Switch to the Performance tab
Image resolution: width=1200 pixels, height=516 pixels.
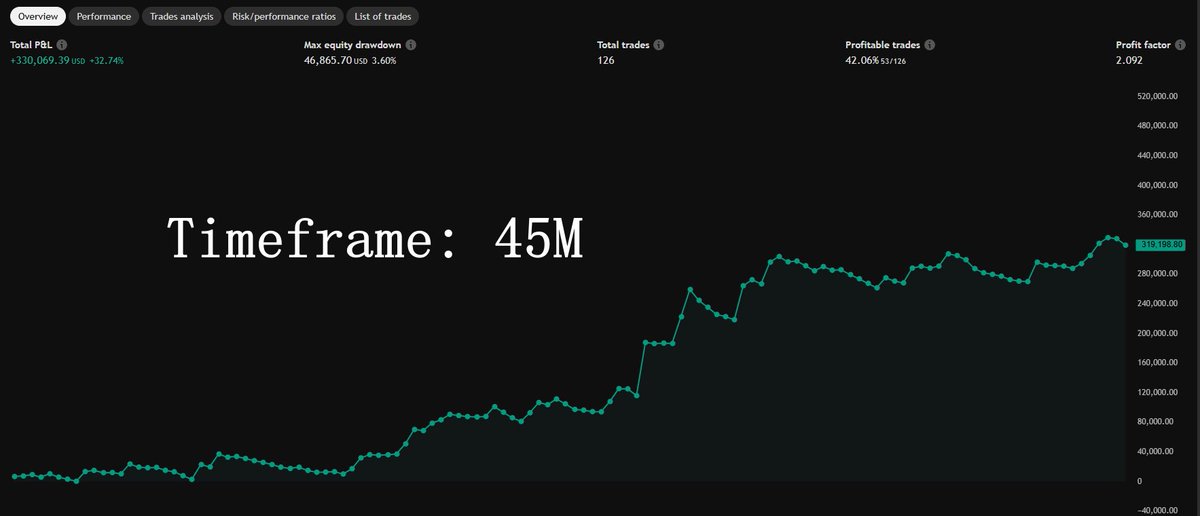[104, 16]
